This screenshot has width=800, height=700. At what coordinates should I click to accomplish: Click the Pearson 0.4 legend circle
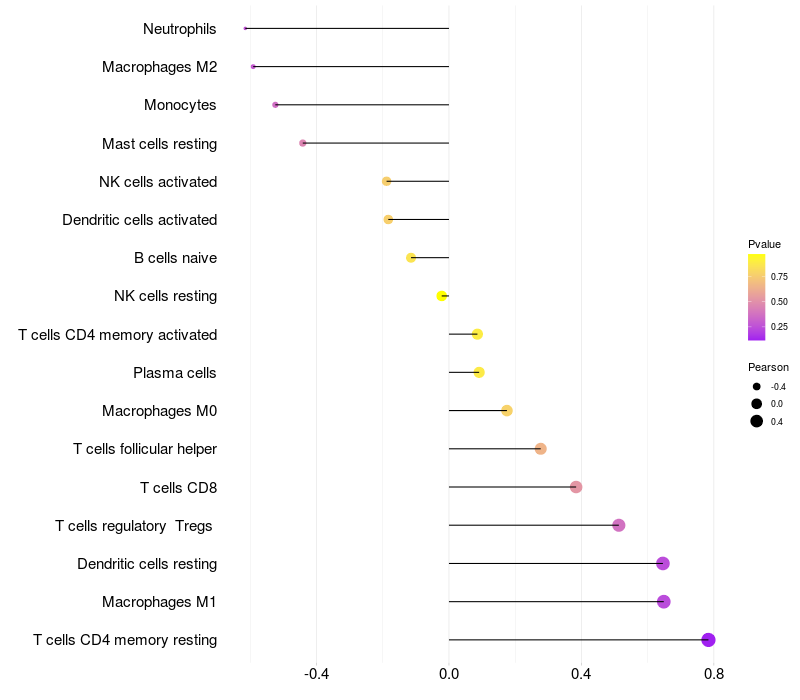[x=757, y=421]
